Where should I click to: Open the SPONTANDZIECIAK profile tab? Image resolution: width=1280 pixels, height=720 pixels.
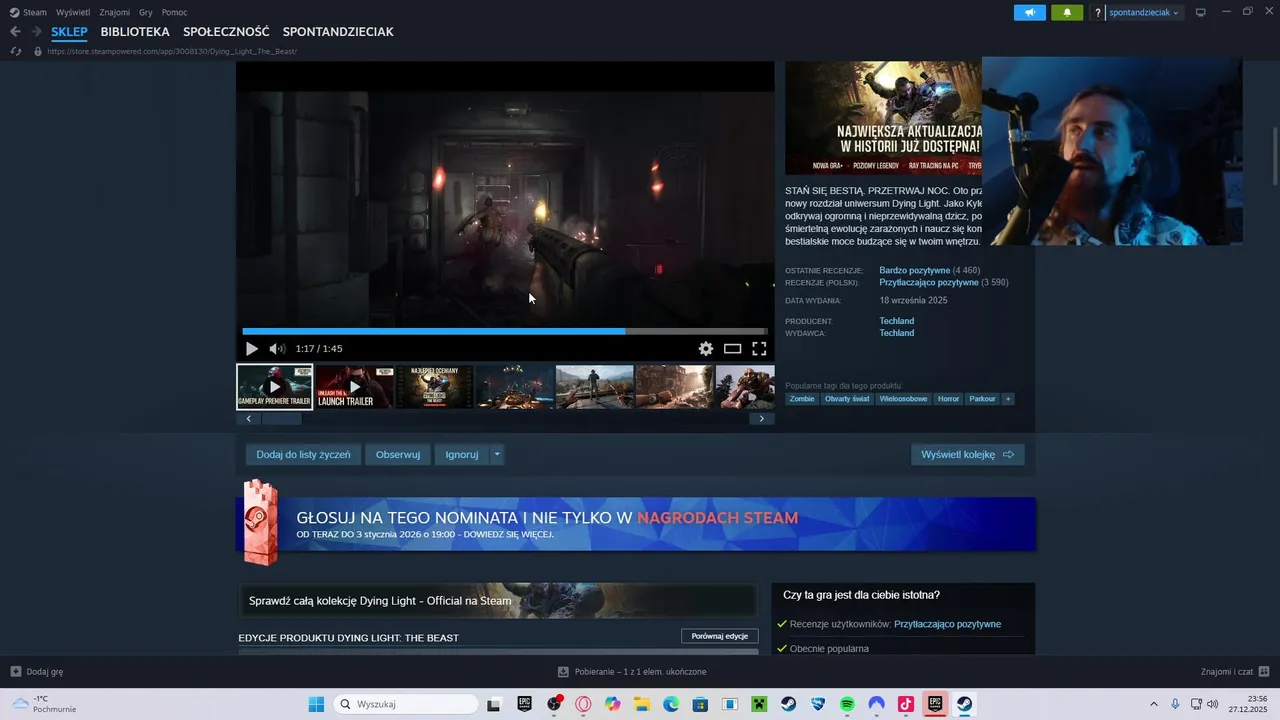338,32
